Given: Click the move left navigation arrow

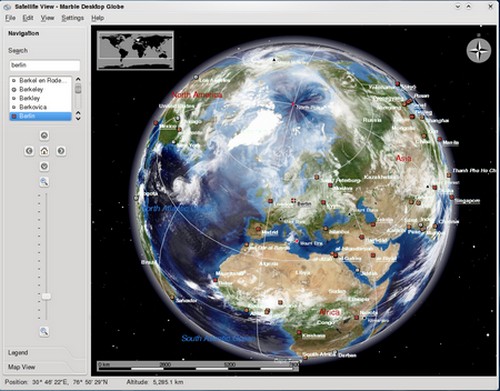Looking at the screenshot, I should pyautogui.click(x=29, y=151).
